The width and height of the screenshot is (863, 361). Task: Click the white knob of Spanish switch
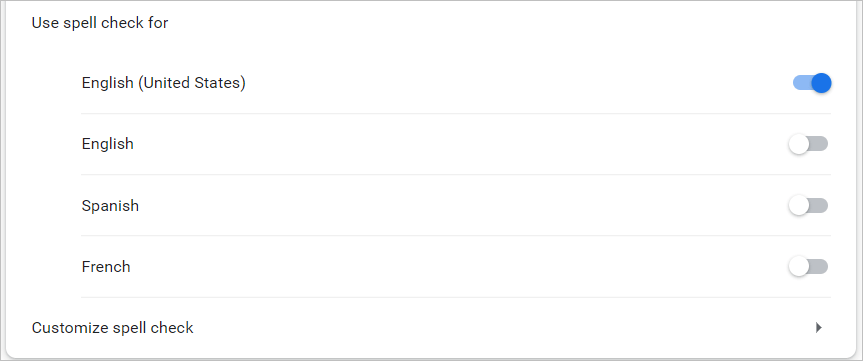click(x=799, y=206)
